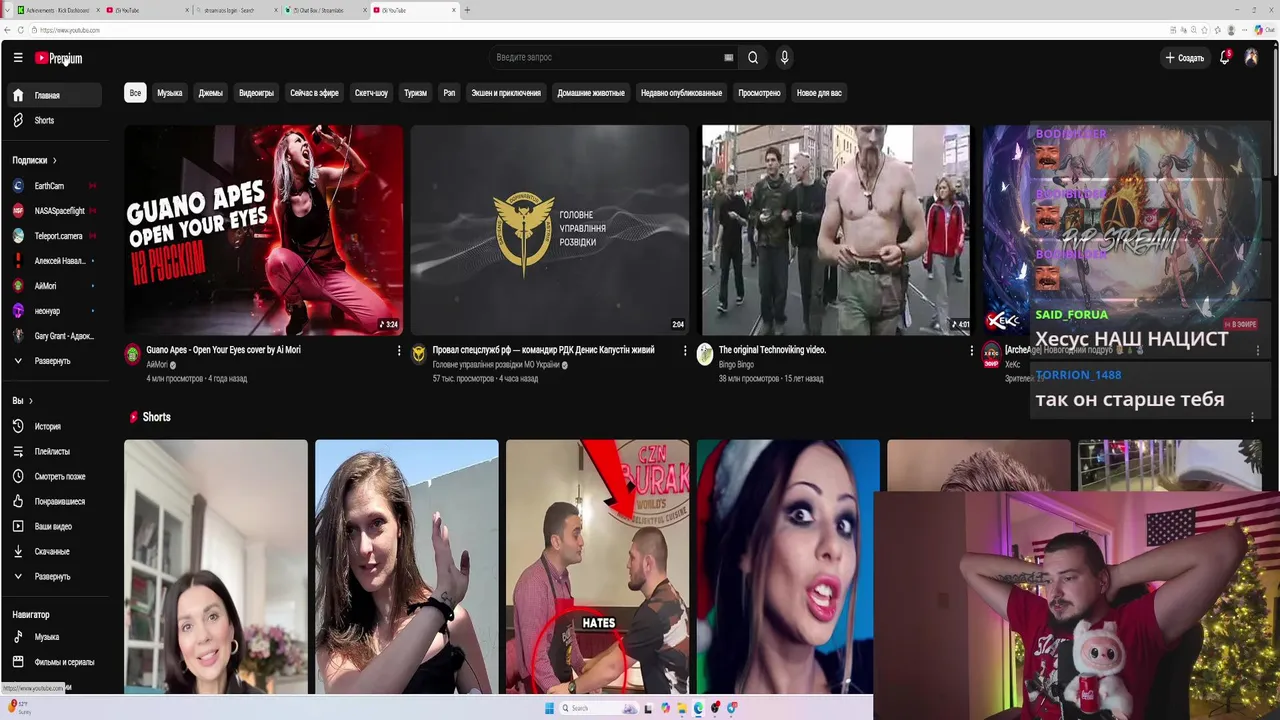Select the Все filter chip
The image size is (1280, 720).
pos(135,93)
